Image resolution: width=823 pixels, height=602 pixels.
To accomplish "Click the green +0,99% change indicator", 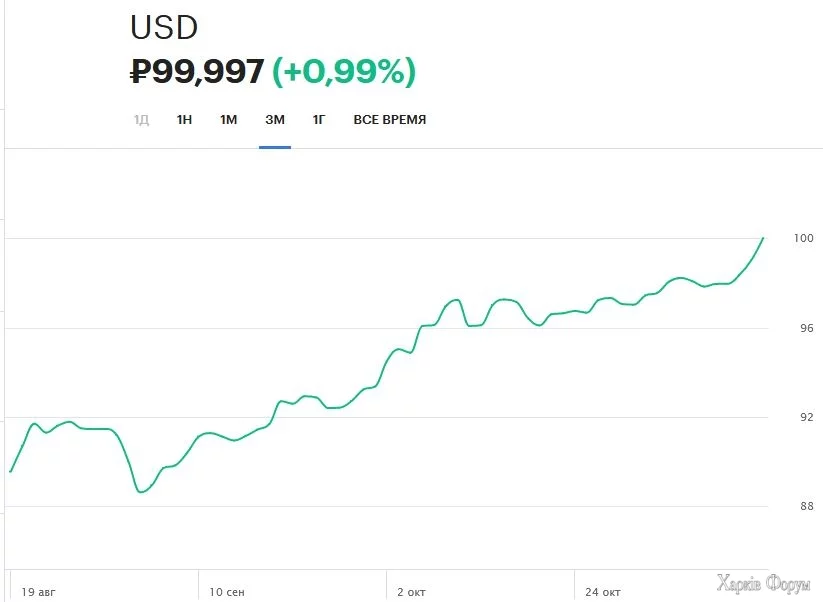I will click(x=344, y=72).
